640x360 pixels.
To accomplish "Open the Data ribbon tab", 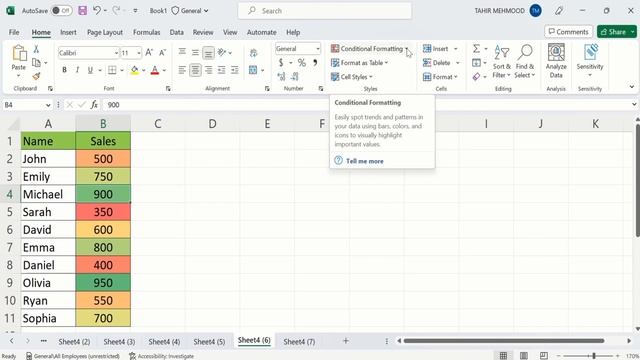I will 176,32.
